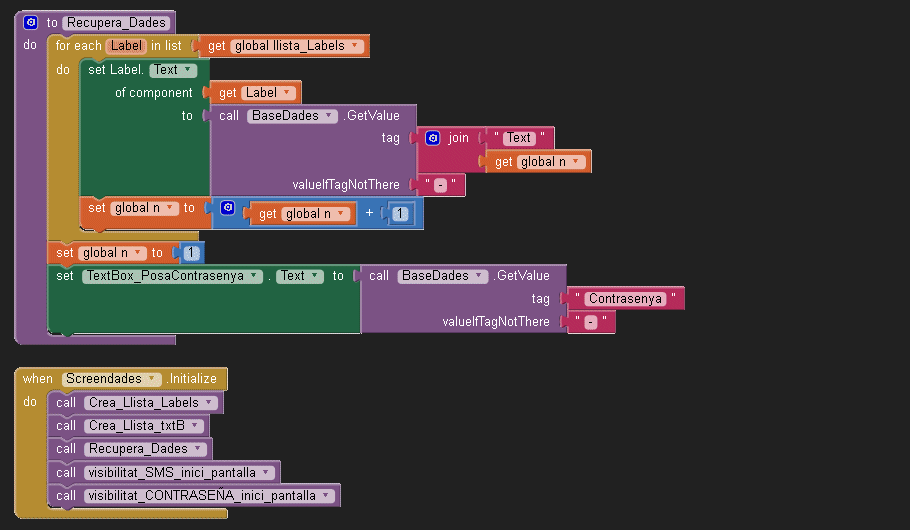Click the number 1 in the addition block
910x530 pixels.
[x=400, y=214]
